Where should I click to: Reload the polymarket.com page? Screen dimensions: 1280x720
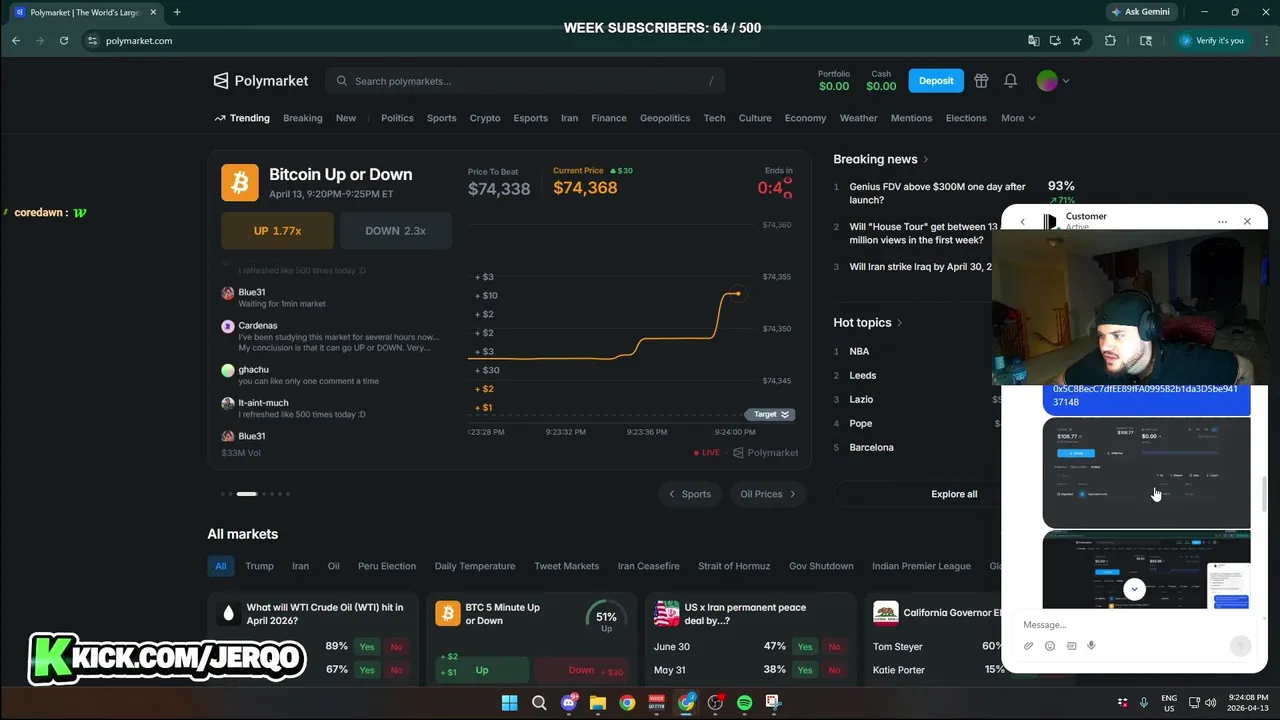click(x=64, y=41)
